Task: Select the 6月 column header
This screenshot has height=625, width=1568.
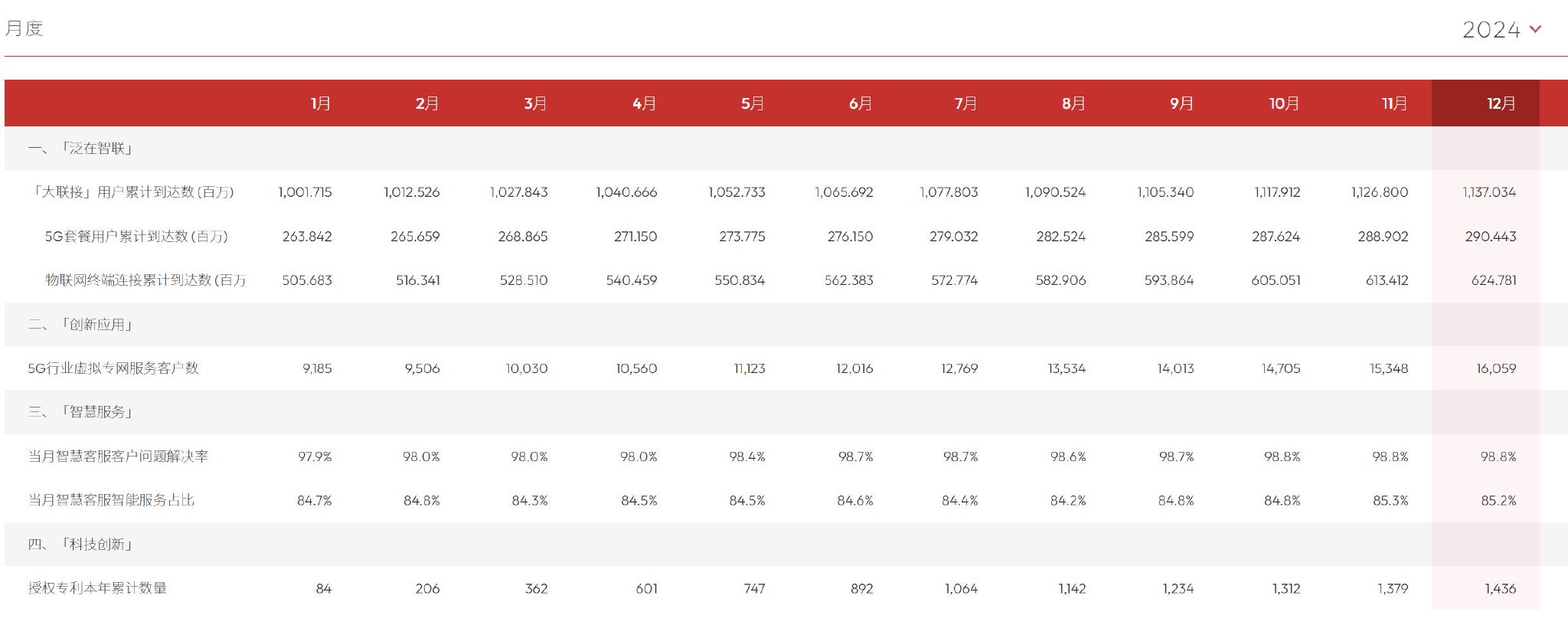Action: click(861, 103)
